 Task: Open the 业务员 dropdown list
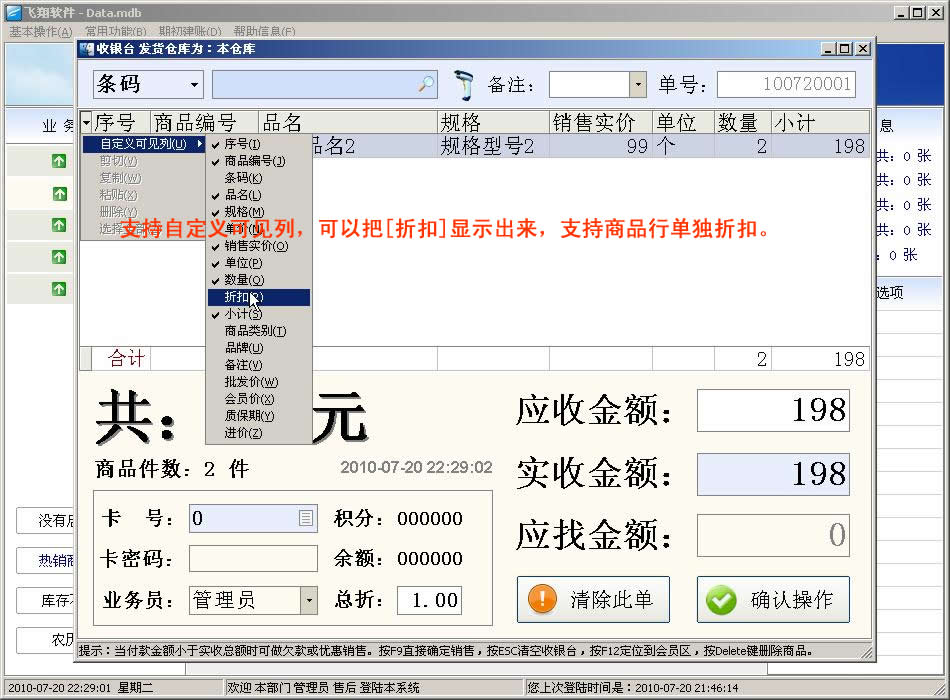pyautogui.click(x=309, y=600)
